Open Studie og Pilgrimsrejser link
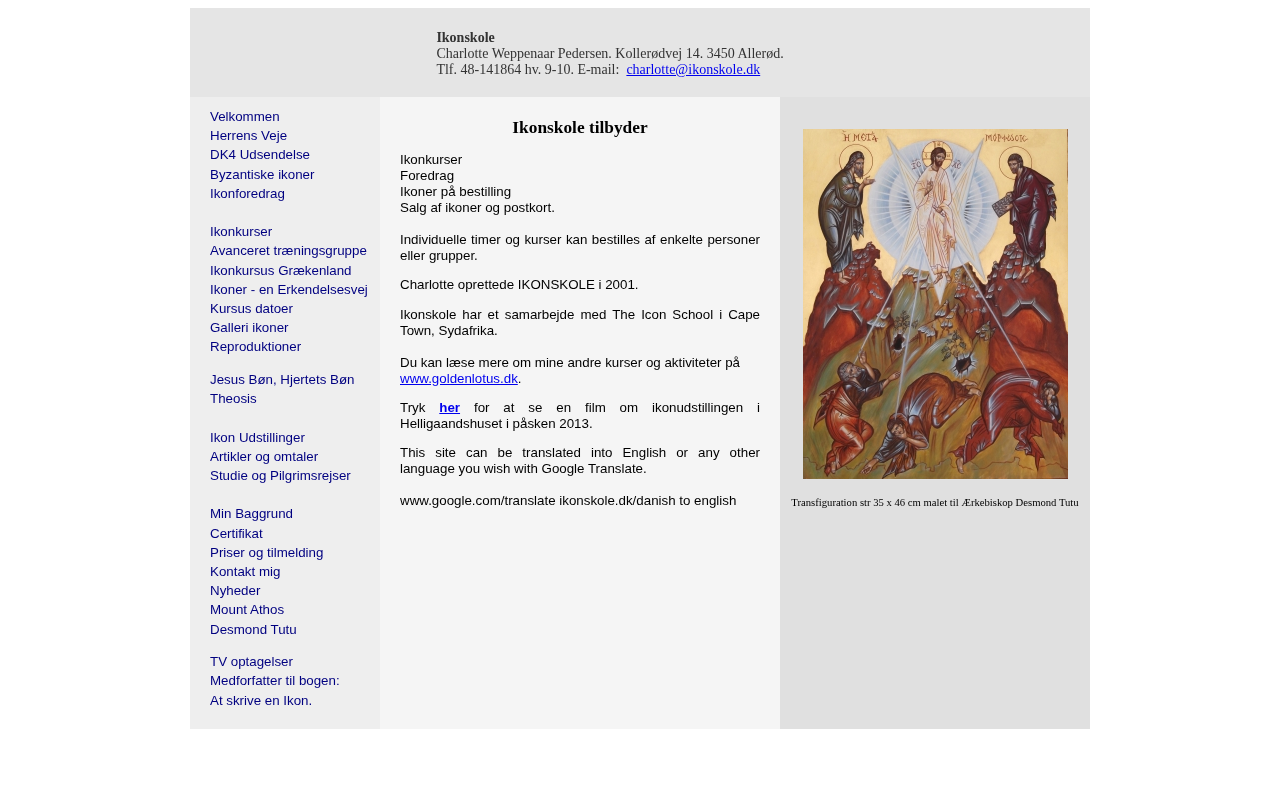 coord(280,476)
